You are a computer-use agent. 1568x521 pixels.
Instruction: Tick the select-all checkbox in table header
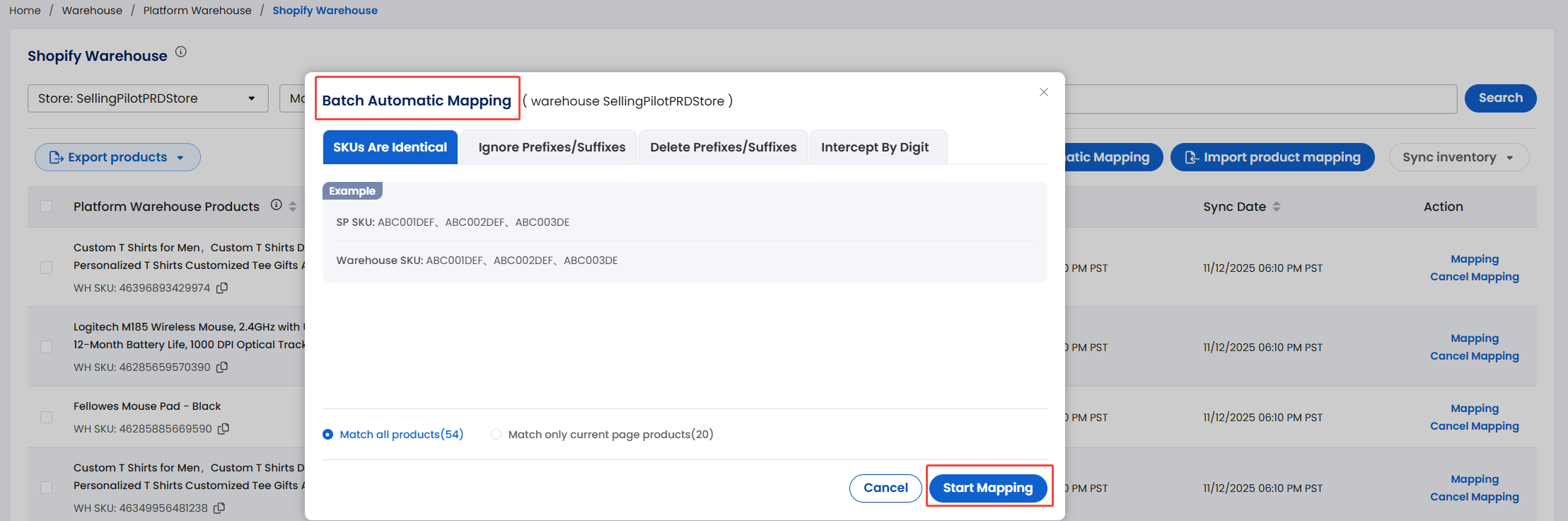(x=47, y=207)
